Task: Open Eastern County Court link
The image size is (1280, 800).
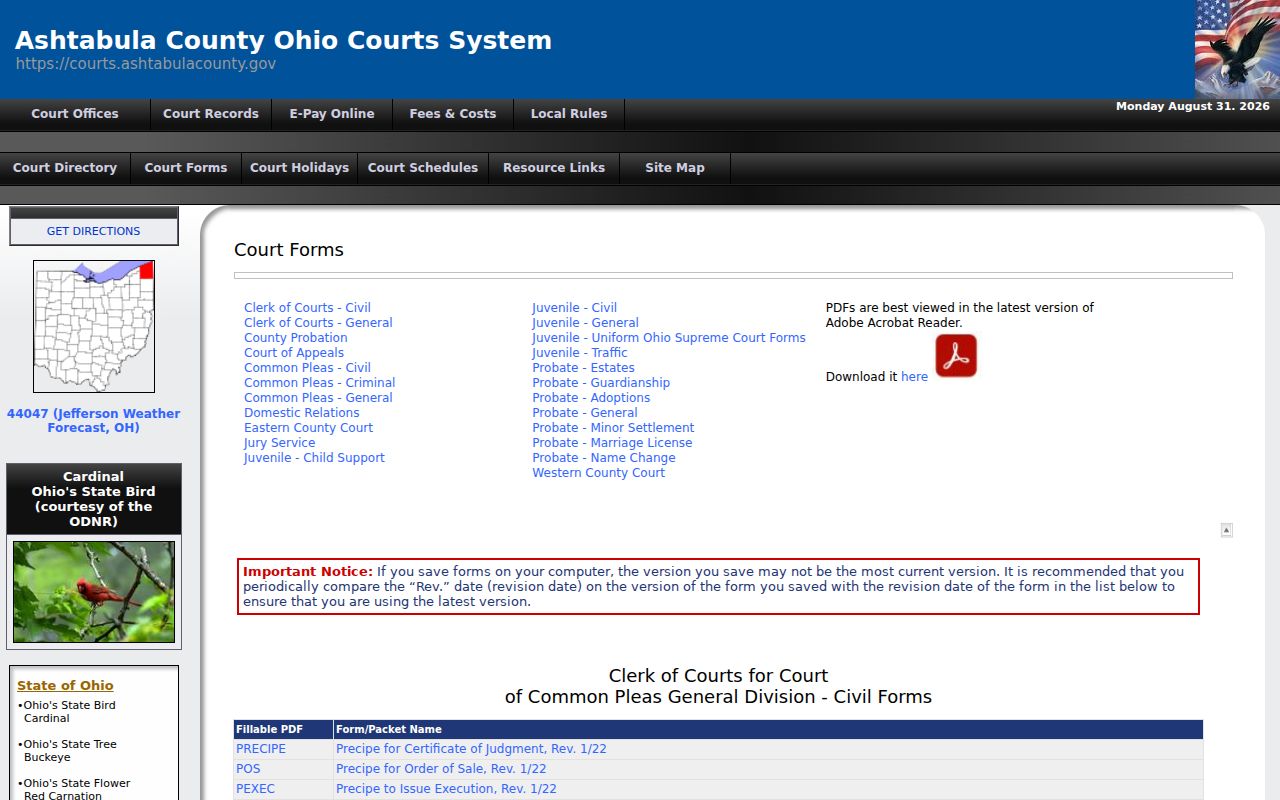Action: [308, 428]
